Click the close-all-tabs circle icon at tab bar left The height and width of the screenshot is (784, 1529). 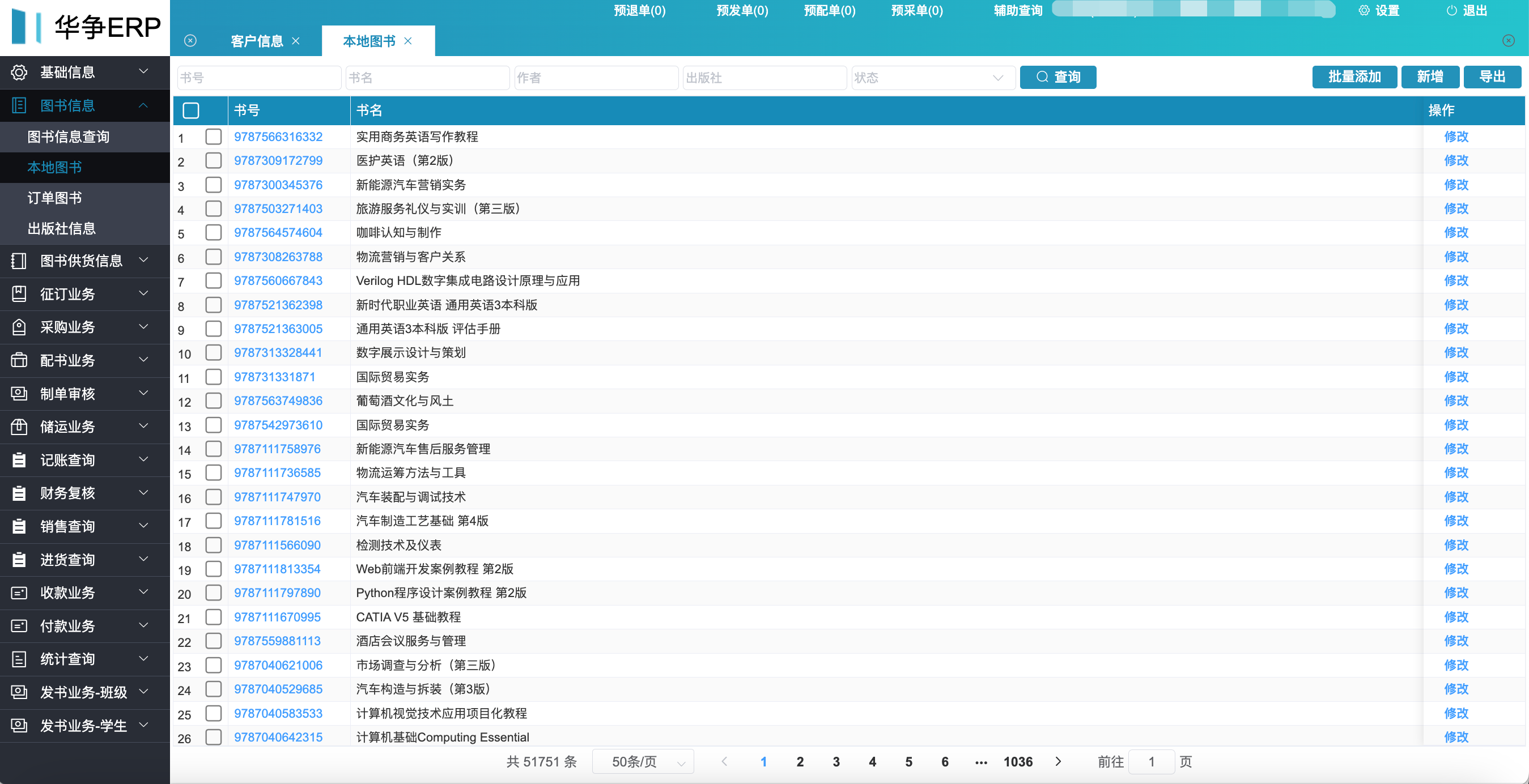pos(190,40)
